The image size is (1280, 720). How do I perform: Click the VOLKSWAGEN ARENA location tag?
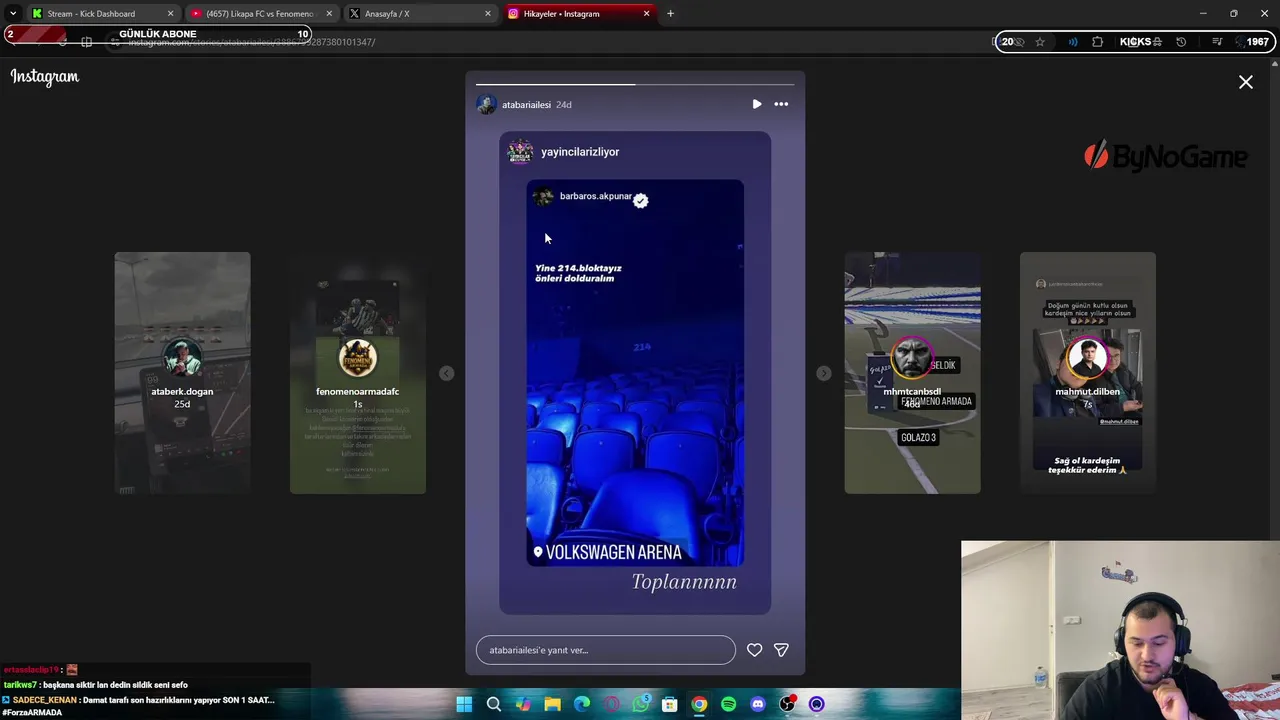click(607, 552)
